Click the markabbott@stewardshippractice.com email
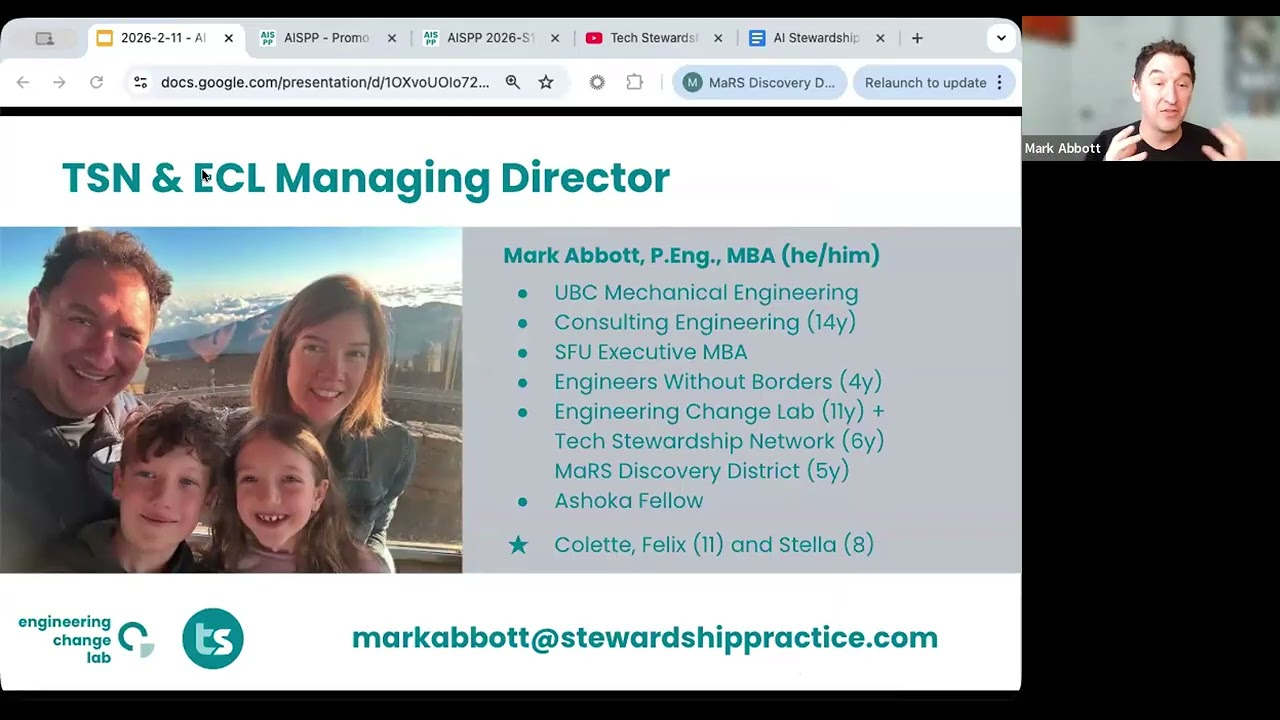The image size is (1280, 720). tap(645, 638)
